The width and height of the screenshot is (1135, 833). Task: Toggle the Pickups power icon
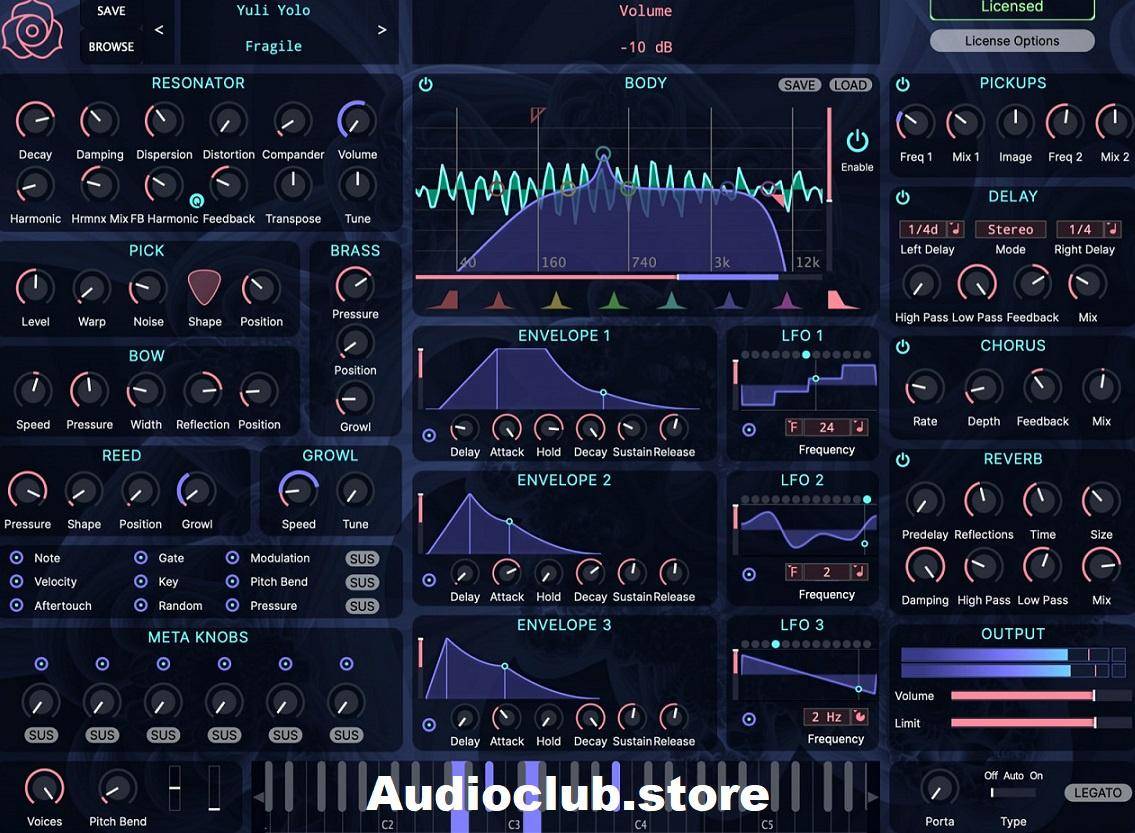pos(903,85)
